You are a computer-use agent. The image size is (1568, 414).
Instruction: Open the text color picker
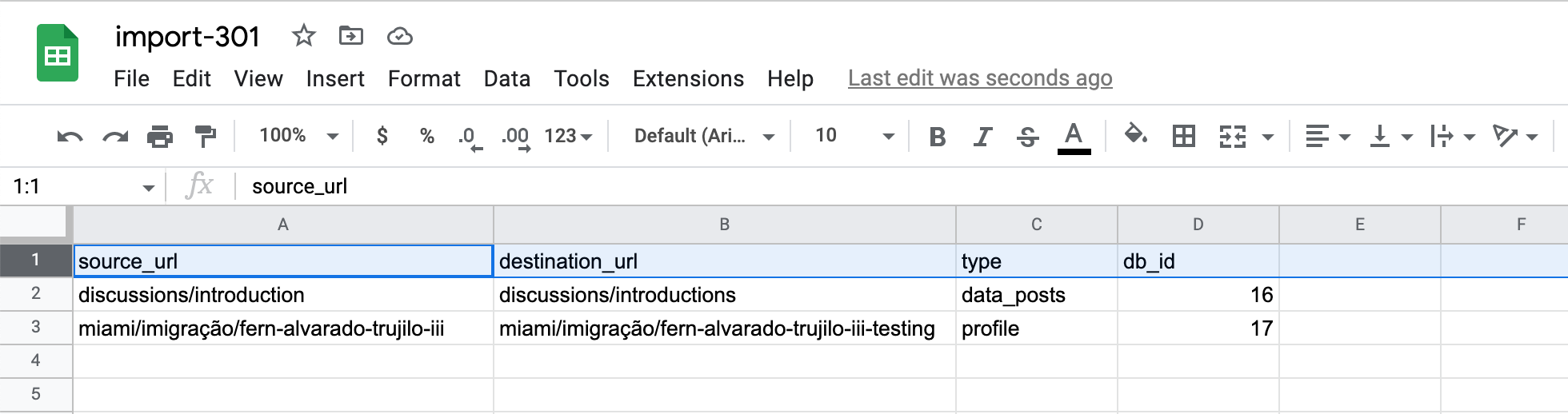point(1074,137)
